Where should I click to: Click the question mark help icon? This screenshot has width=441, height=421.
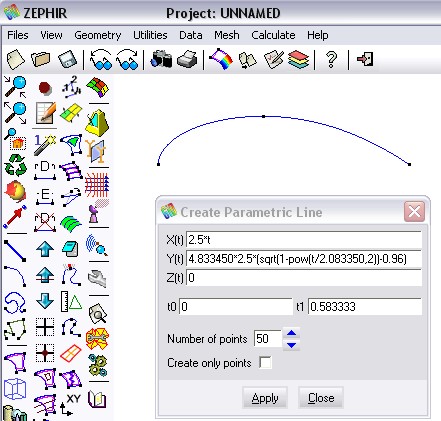331,60
